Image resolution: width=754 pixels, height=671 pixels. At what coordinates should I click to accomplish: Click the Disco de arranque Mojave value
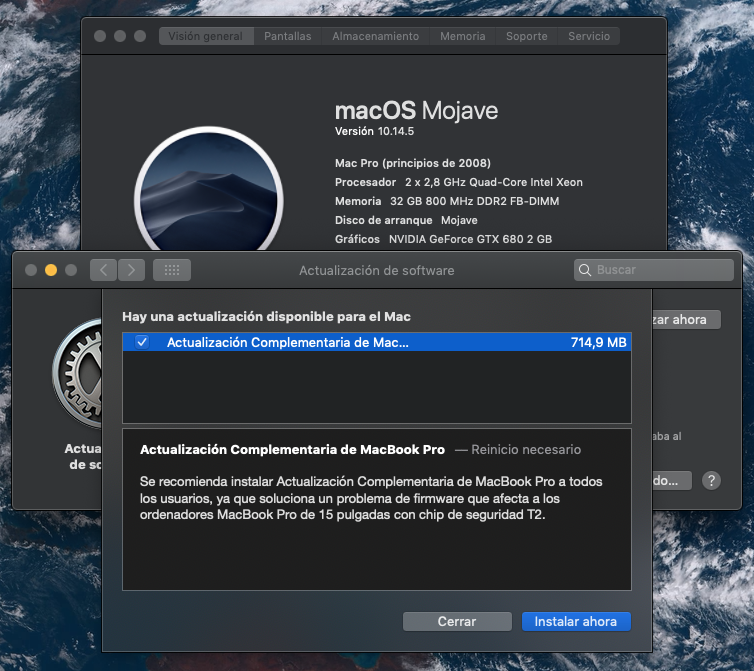pos(459,220)
